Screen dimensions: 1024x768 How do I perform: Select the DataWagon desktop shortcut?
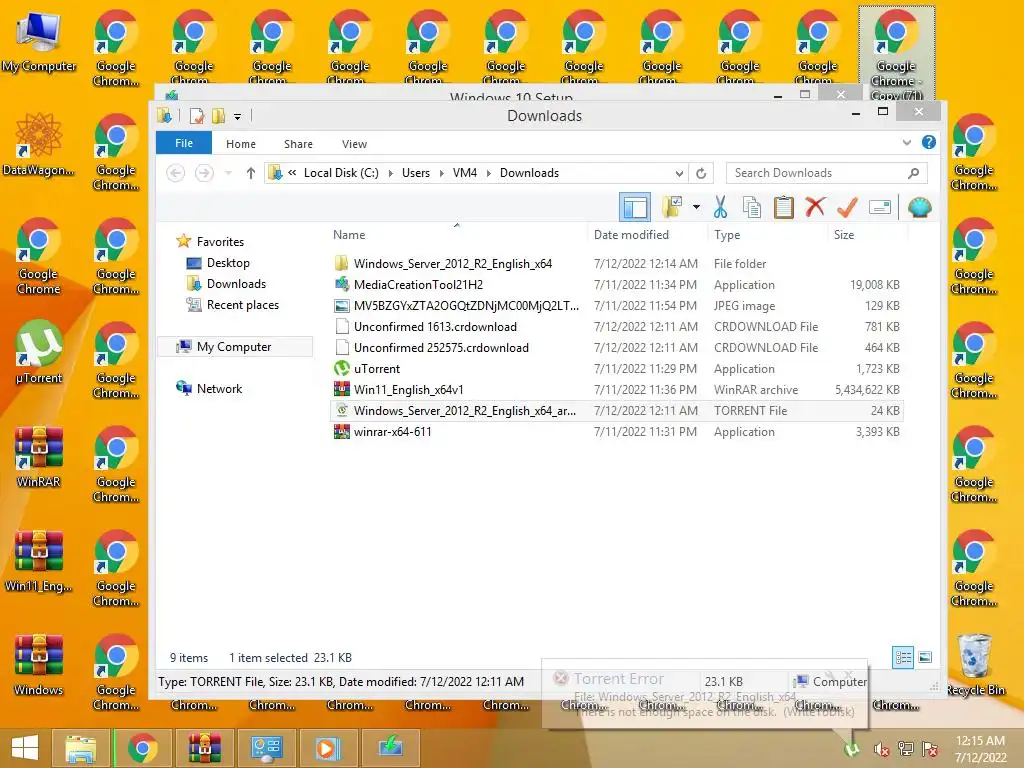[x=39, y=144]
